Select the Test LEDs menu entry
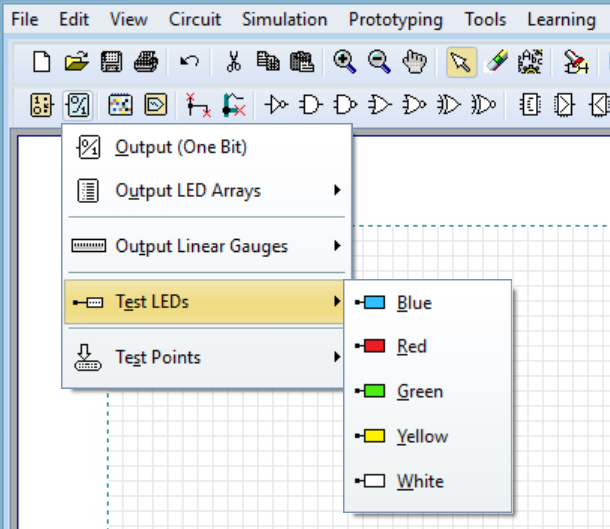 204,302
